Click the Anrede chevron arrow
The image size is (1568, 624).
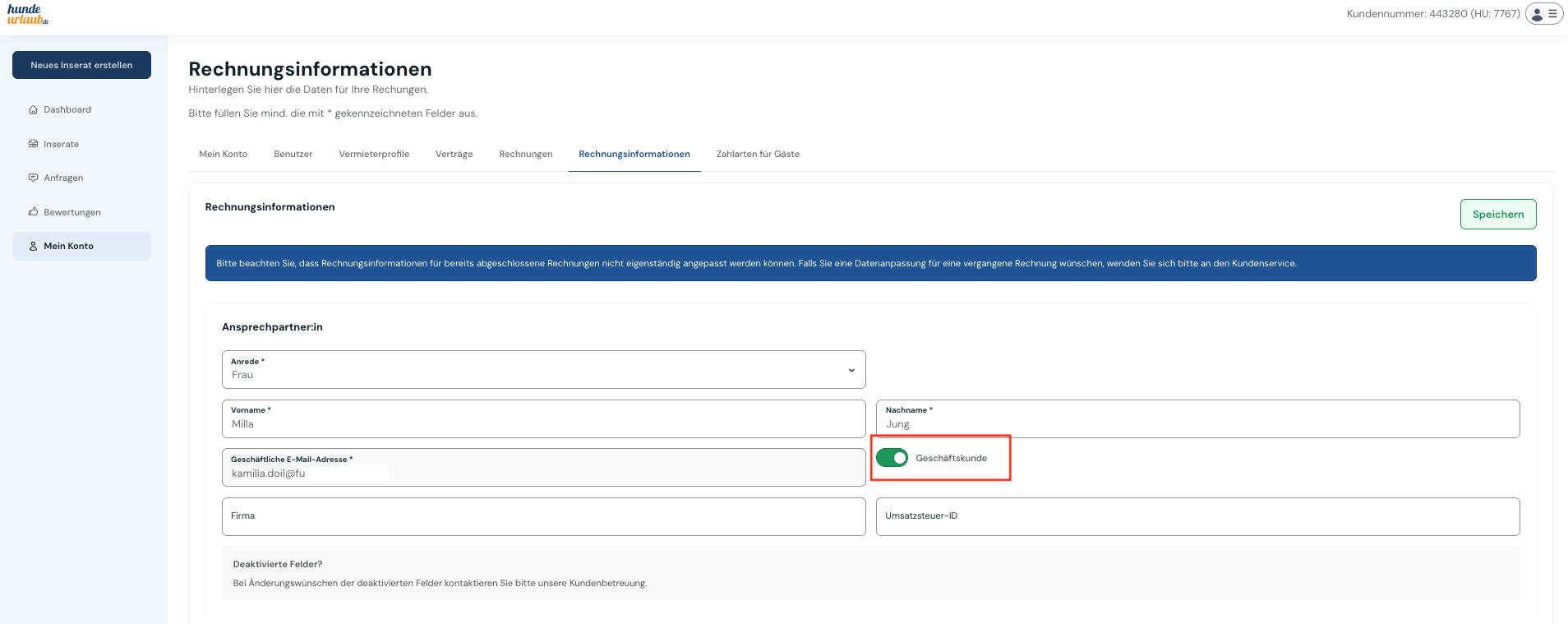[851, 370]
